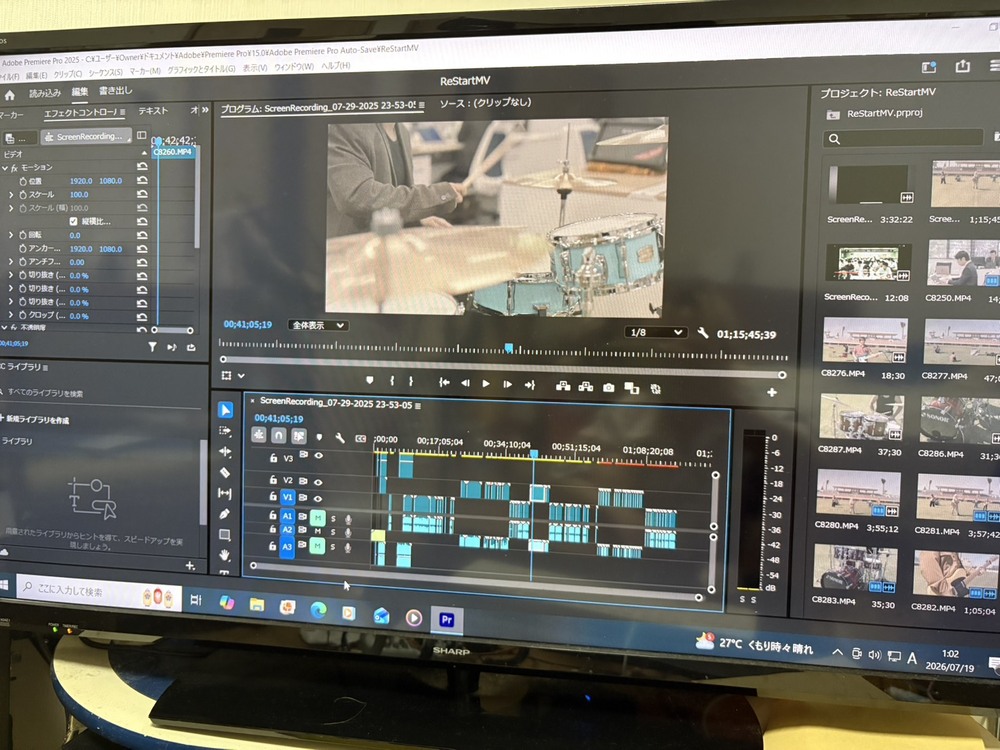
Task: Collapse the モーション effect group
Action: click(x=5, y=168)
